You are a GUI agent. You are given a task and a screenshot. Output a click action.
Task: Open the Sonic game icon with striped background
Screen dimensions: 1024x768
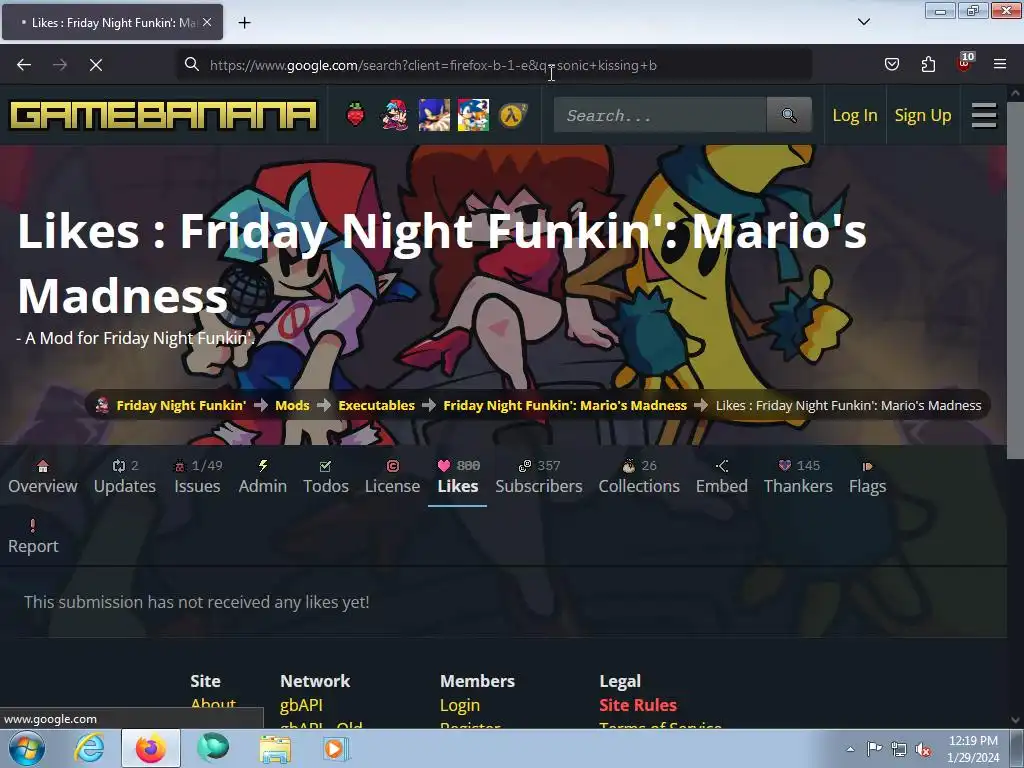(434, 115)
